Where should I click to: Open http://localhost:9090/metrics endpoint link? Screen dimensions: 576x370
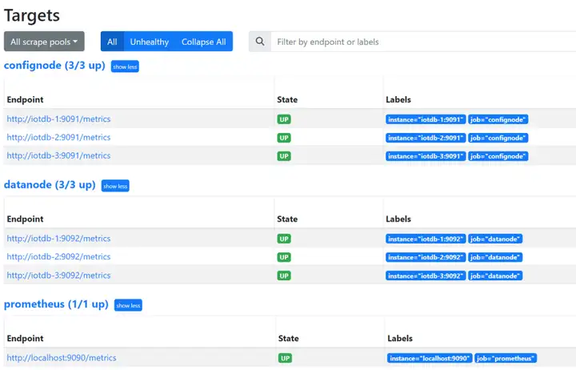point(61,358)
